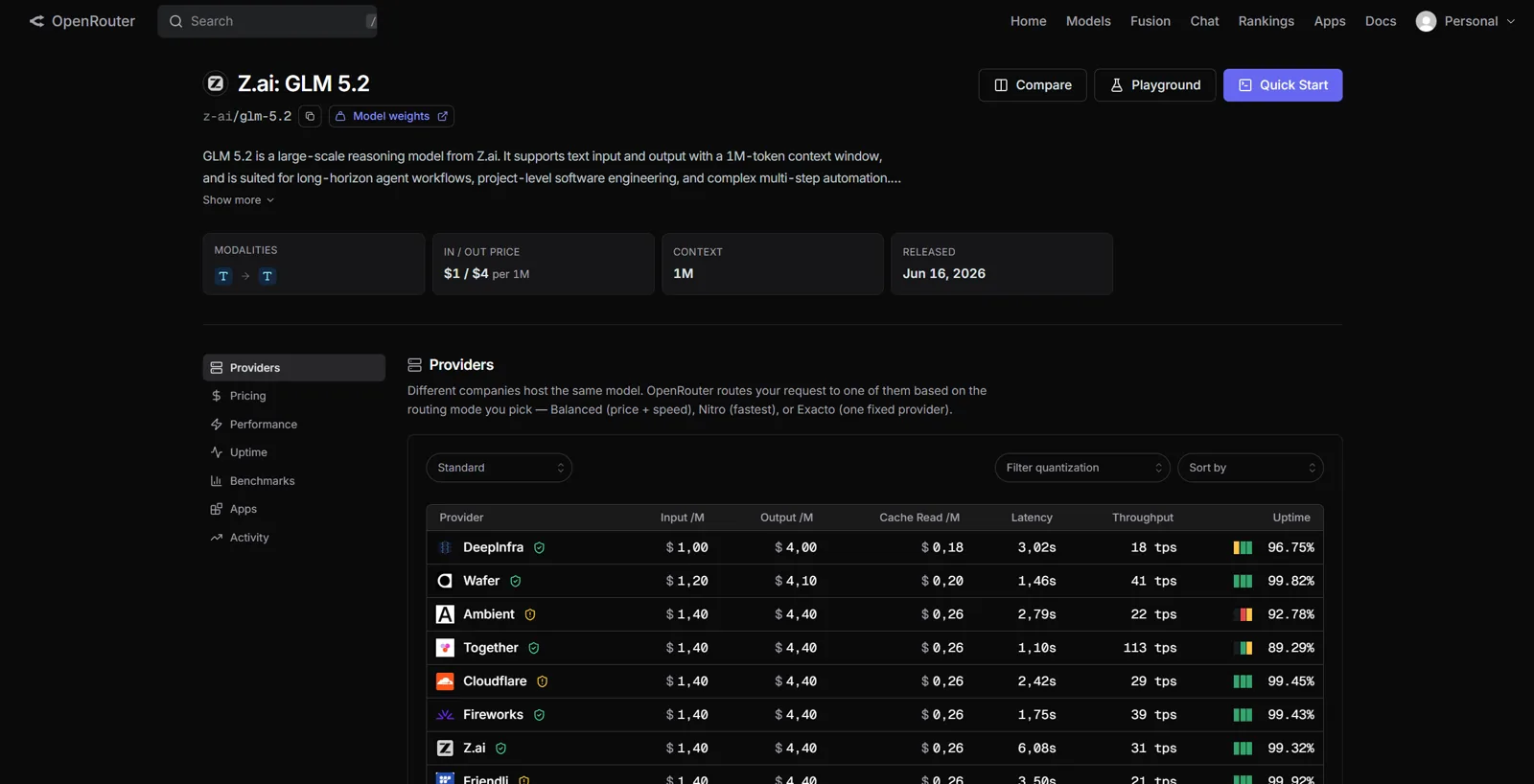
Task: Click the Throughput column header
Action: (1143, 518)
